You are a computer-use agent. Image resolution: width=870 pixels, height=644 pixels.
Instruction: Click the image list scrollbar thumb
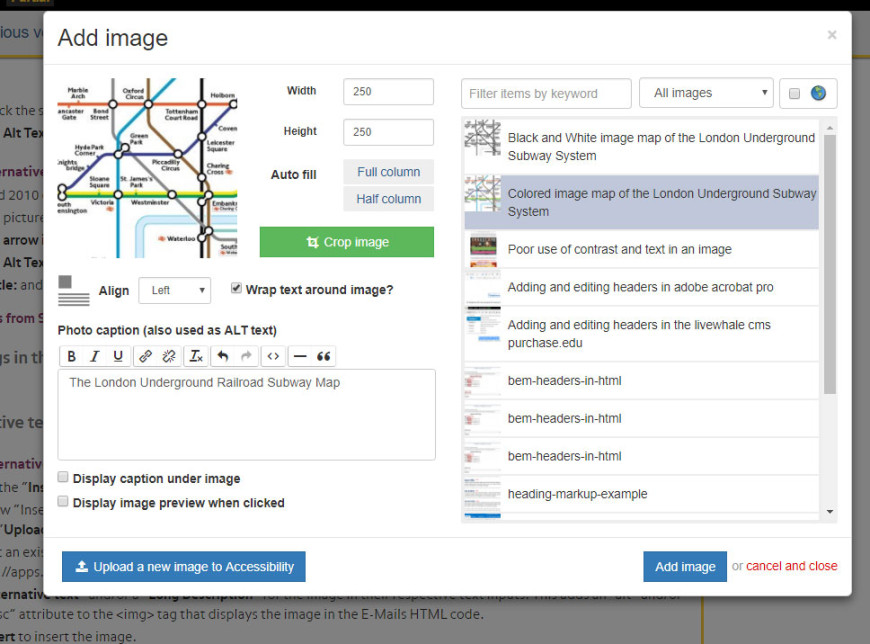[829, 264]
